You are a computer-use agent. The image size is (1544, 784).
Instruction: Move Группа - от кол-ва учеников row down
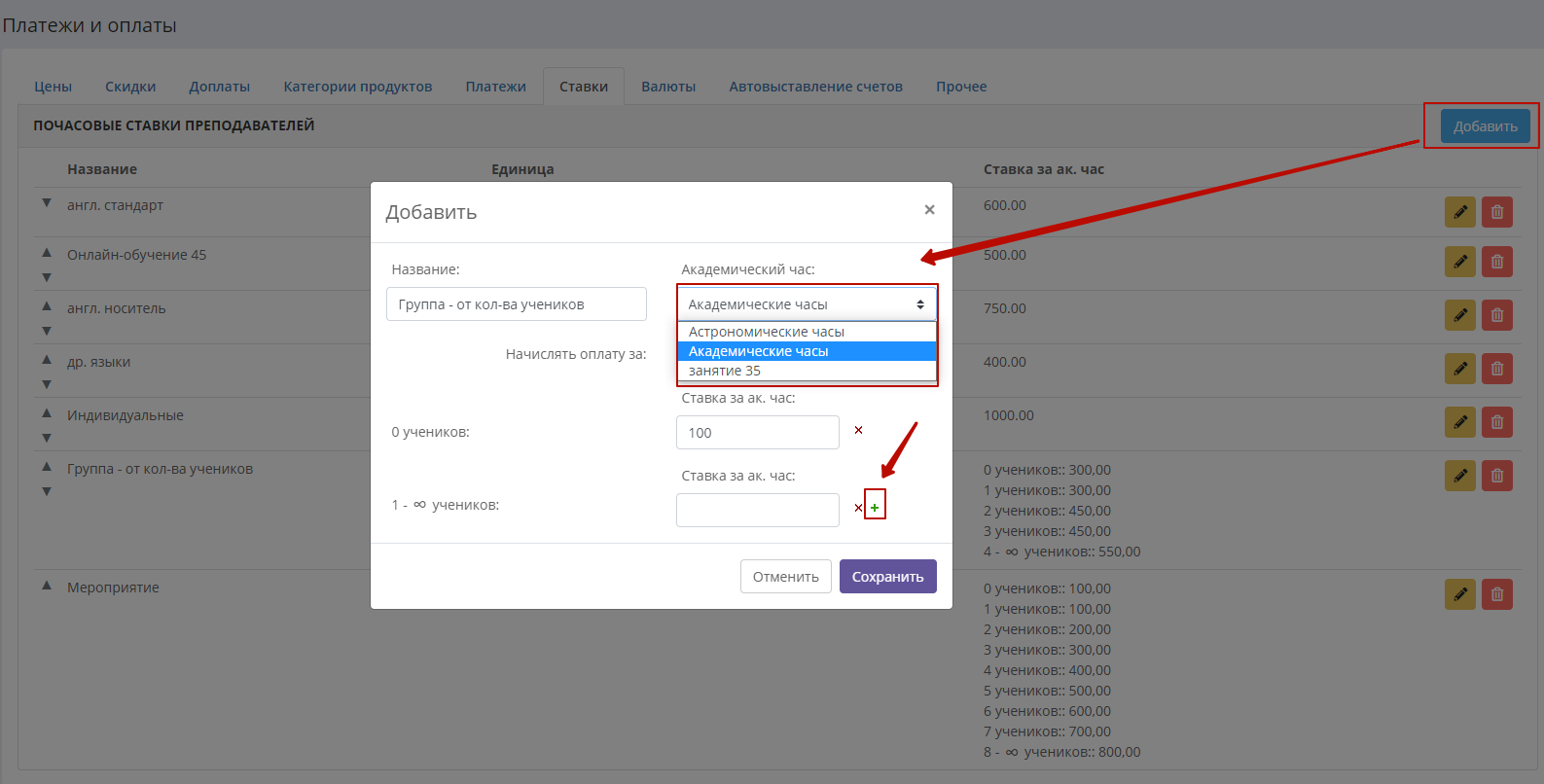point(47,491)
